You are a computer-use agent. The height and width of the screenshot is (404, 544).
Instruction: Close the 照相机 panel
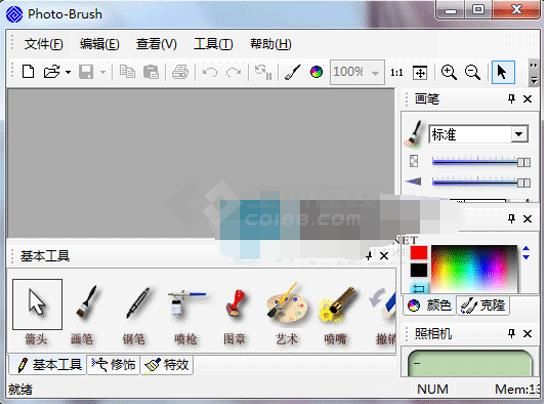tap(527, 334)
